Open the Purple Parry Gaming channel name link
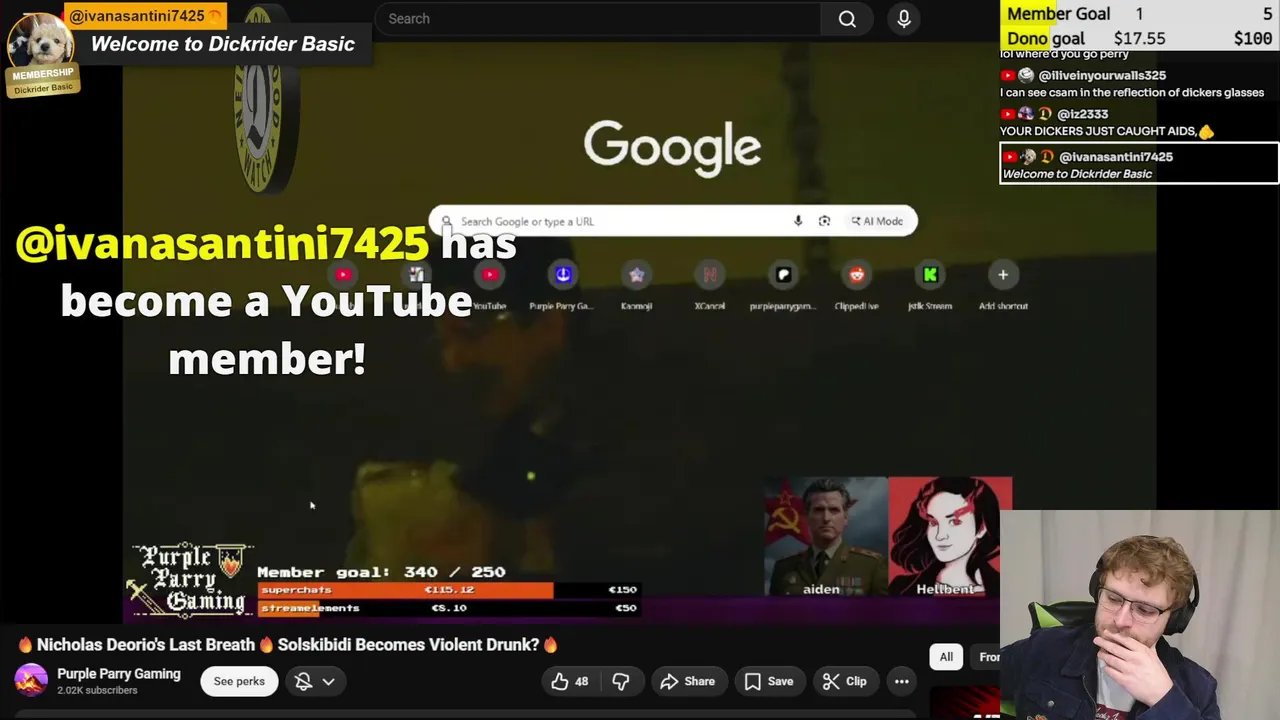 [x=119, y=674]
